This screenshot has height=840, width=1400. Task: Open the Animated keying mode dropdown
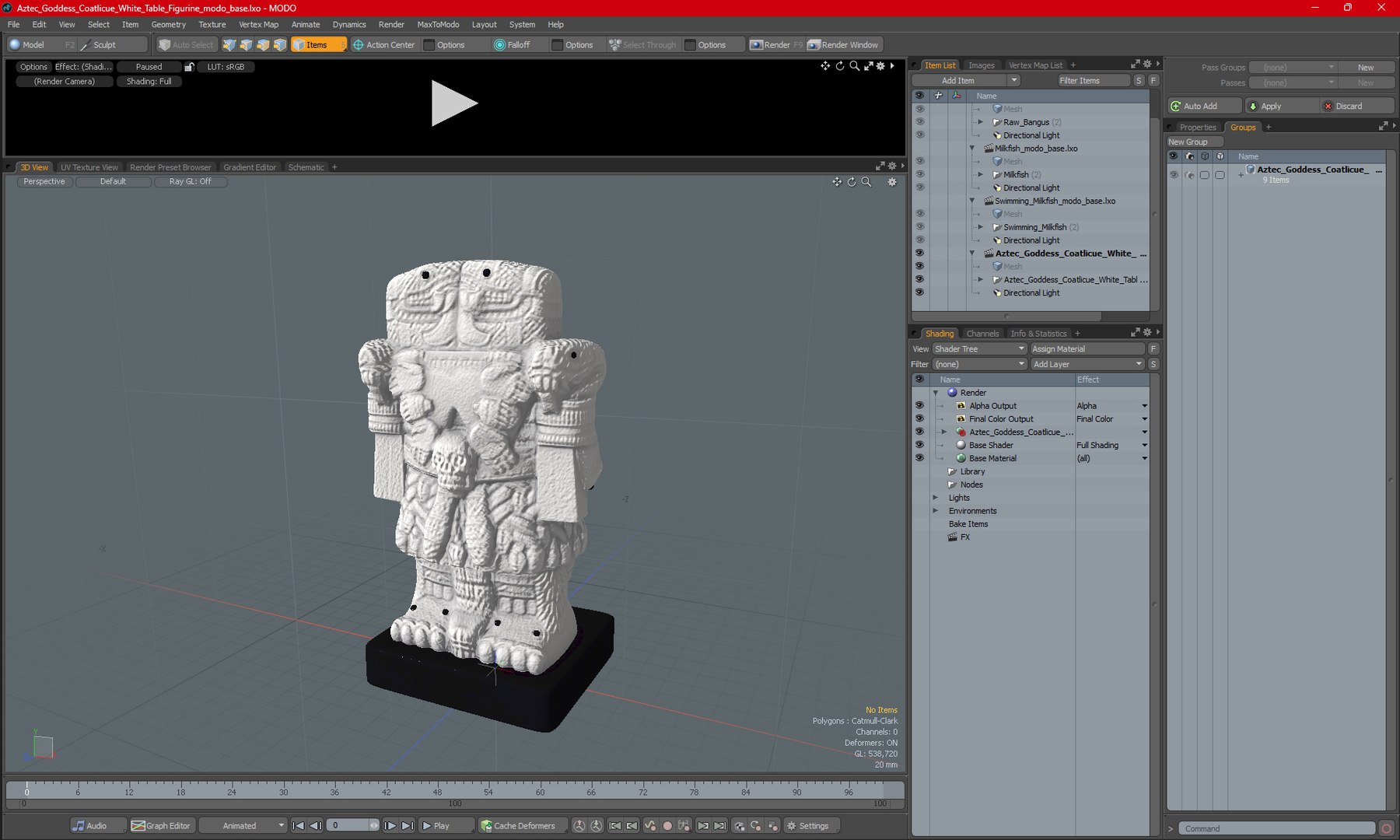pyautogui.click(x=243, y=826)
